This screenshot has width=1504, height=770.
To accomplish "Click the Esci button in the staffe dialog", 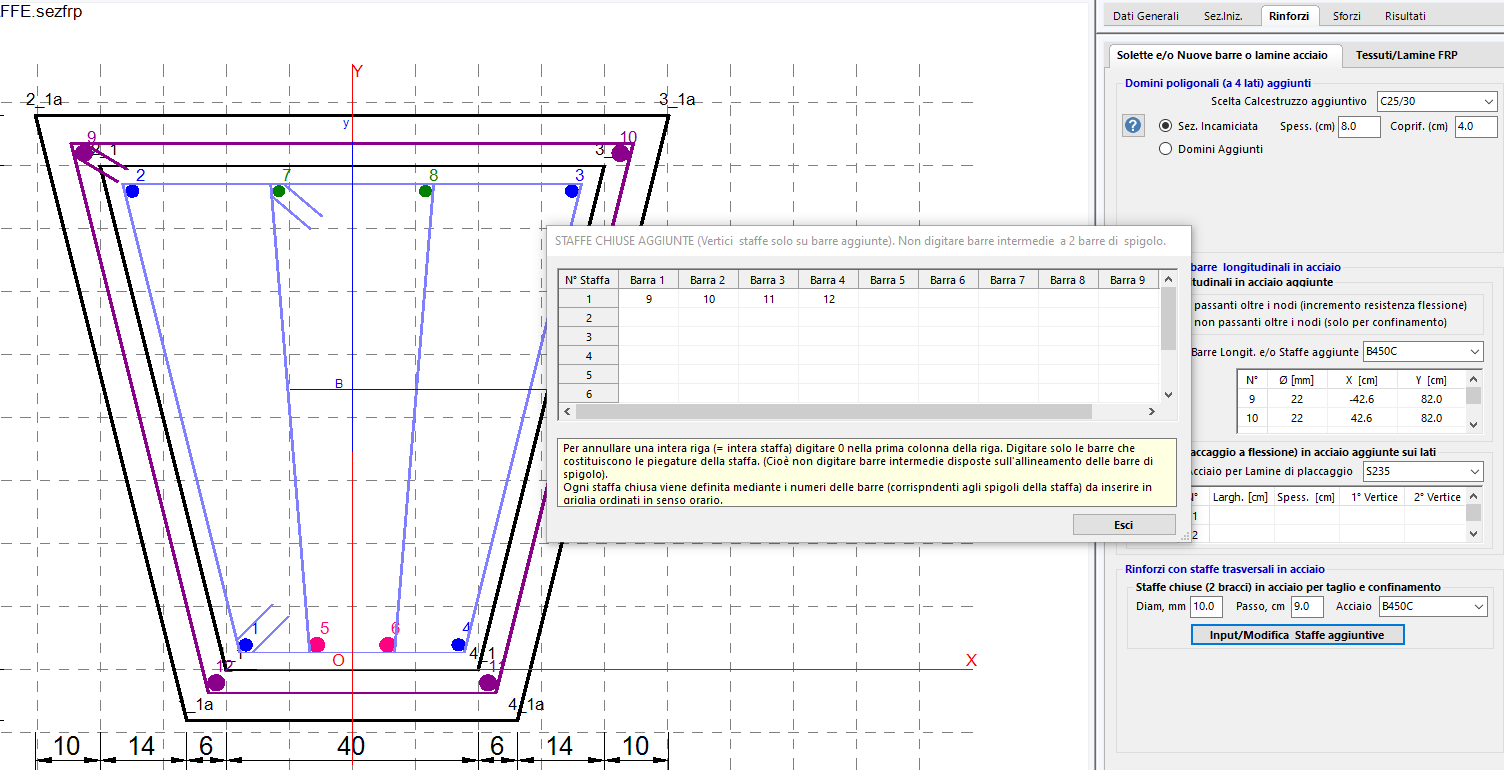I will [1123, 525].
